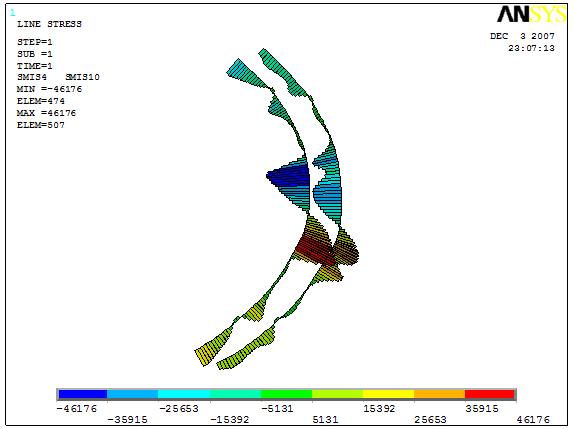This screenshot has height=429, width=573.
Task: Click the dark blue minimum stress region
Action: click(x=289, y=178)
